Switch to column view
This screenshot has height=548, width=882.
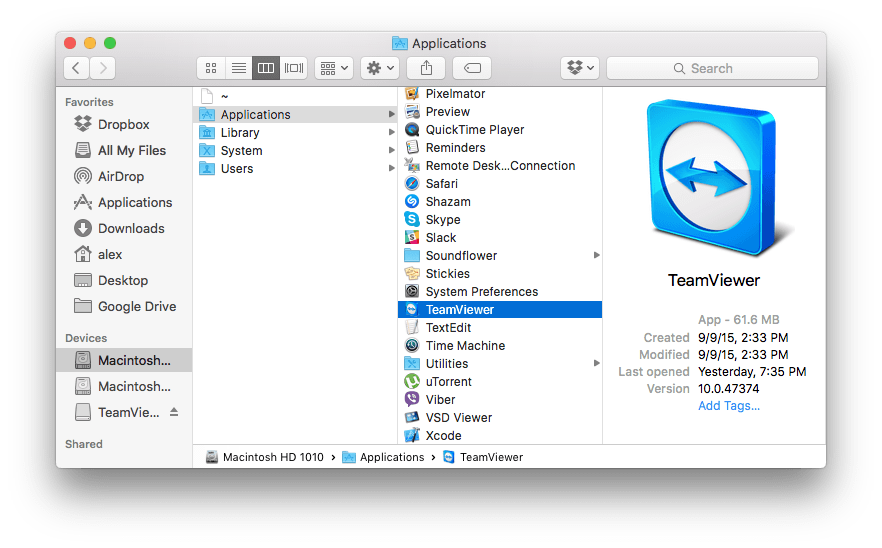pos(266,68)
